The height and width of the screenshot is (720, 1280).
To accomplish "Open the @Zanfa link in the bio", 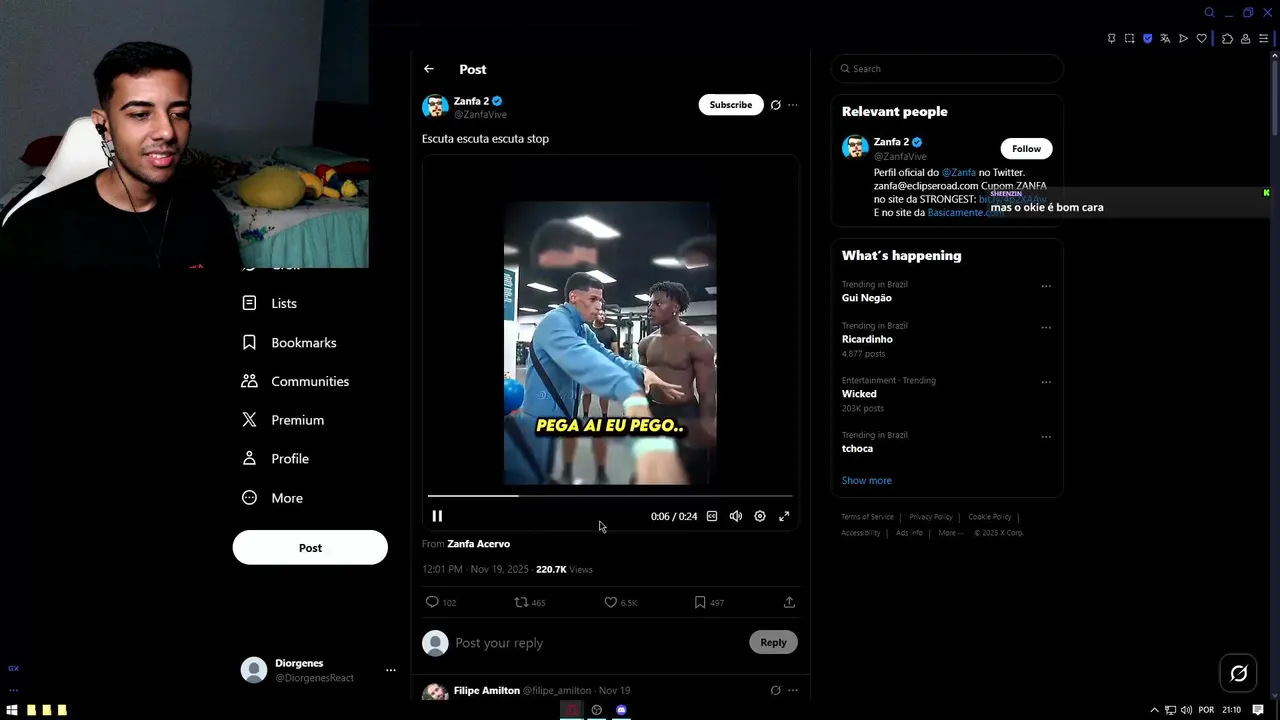I will [x=958, y=173].
